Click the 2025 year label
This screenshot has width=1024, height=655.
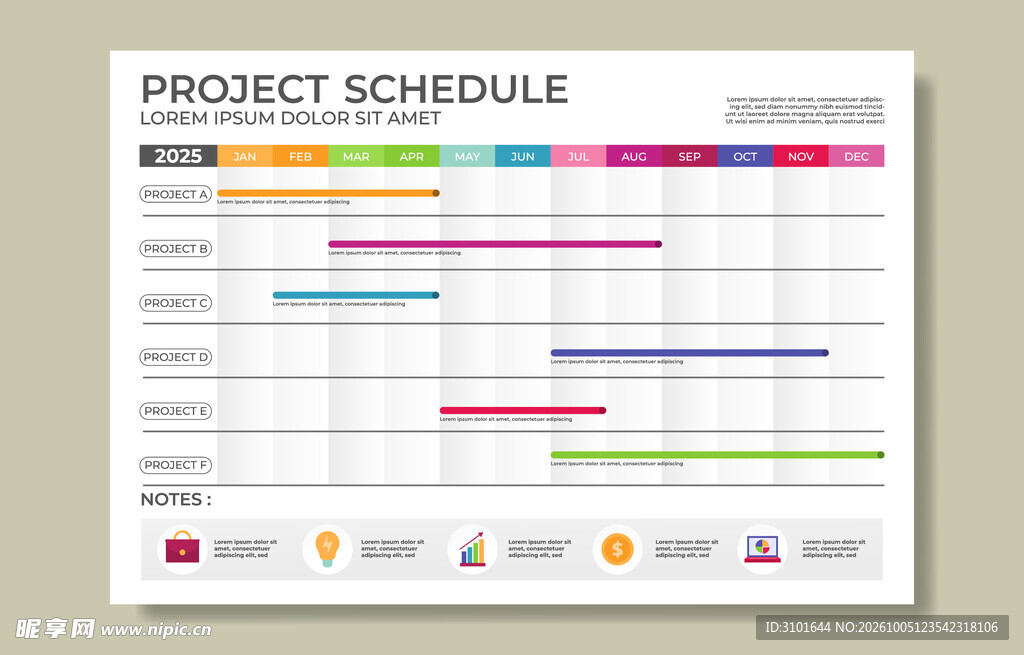(178, 156)
